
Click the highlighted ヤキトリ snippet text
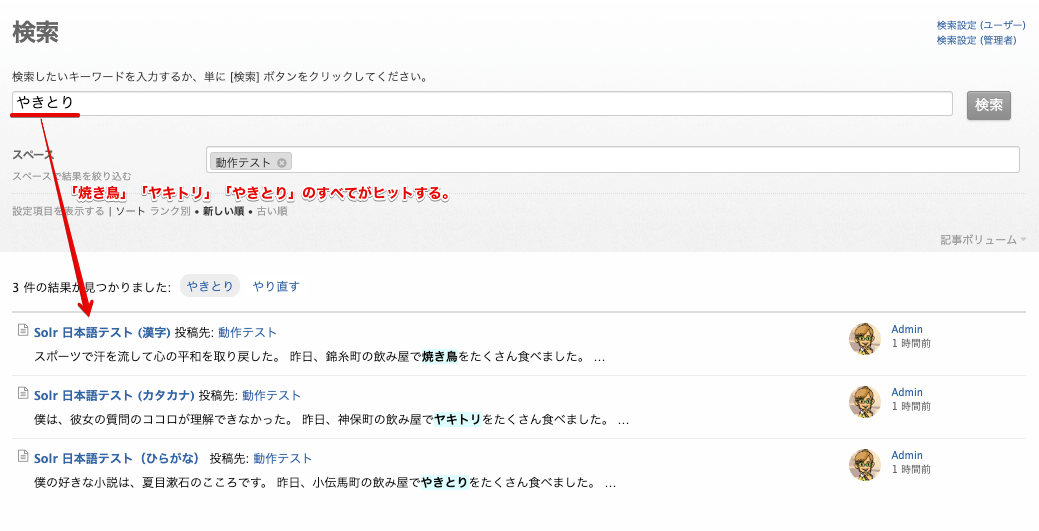tap(458, 420)
